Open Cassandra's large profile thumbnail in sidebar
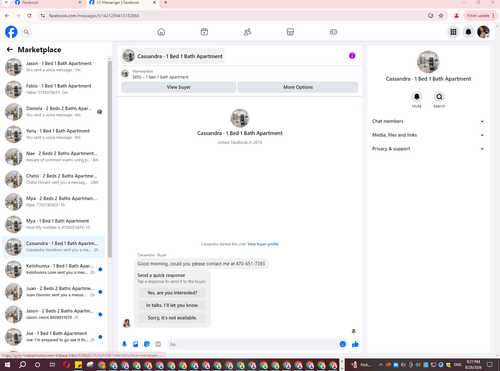Screen dimensions: 500x371 pyautogui.click(x=428, y=62)
